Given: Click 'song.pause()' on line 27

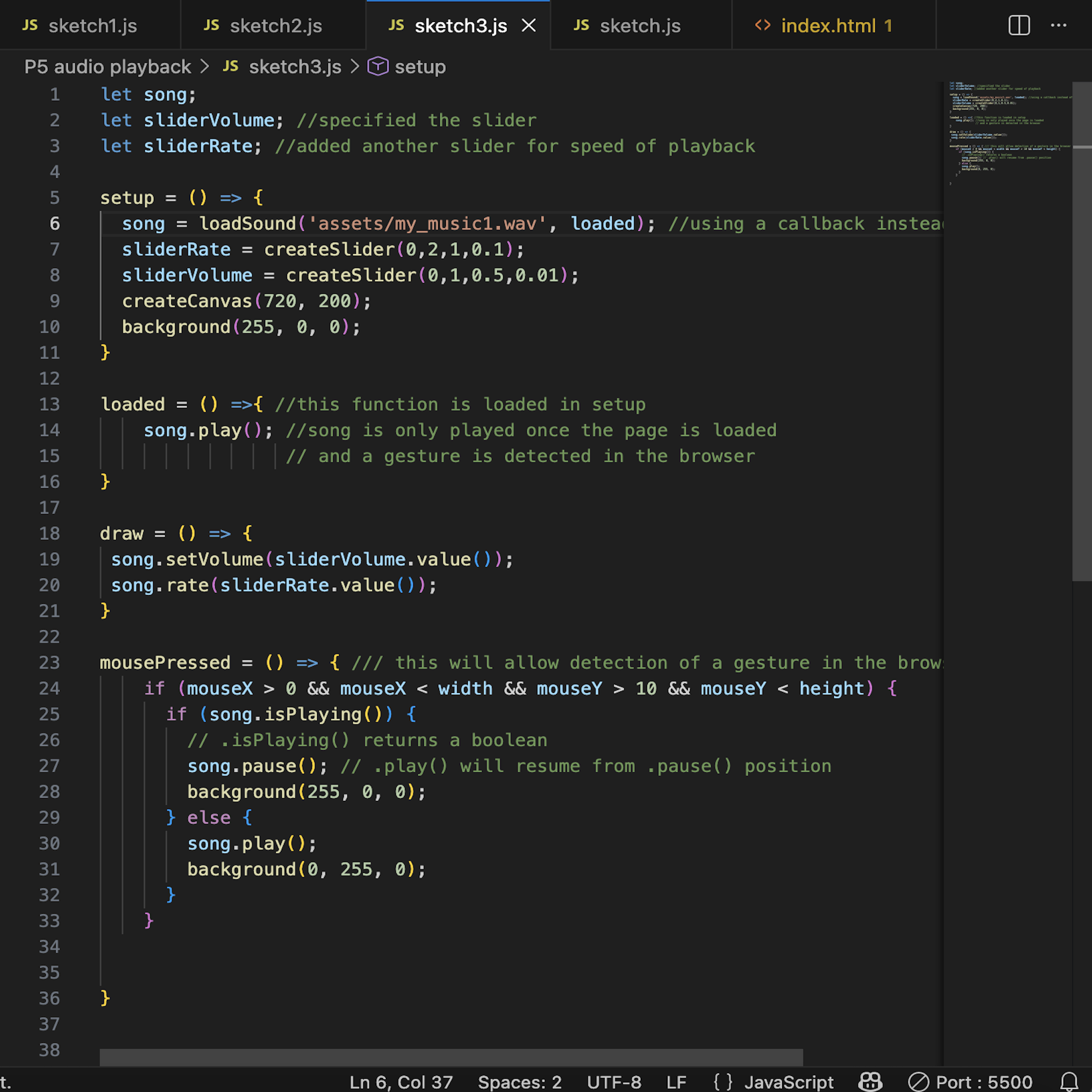Looking at the screenshot, I should click(252, 766).
